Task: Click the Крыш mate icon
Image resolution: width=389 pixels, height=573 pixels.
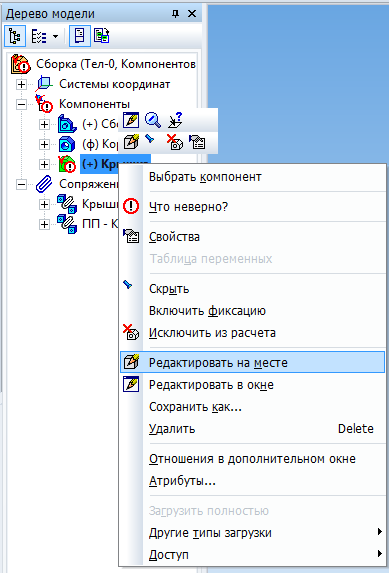Action: point(67,204)
